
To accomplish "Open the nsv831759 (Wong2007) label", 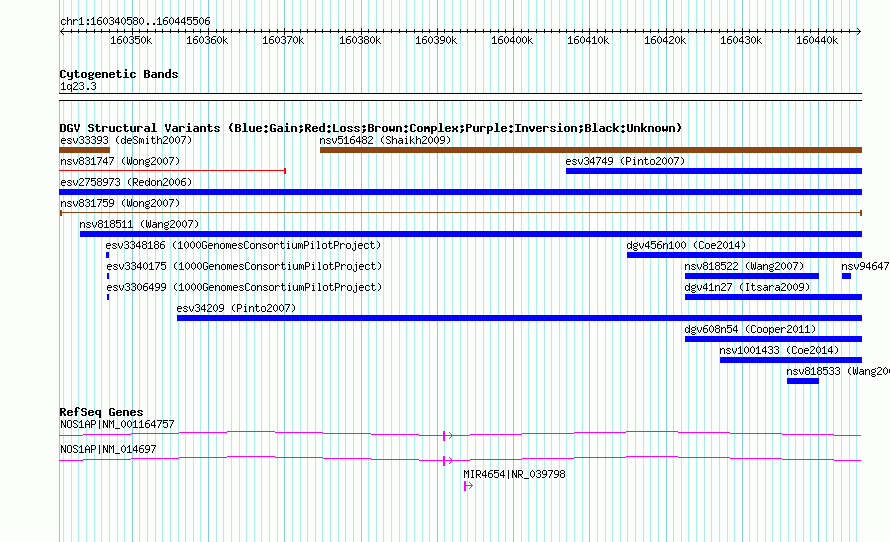I will click(120, 203).
